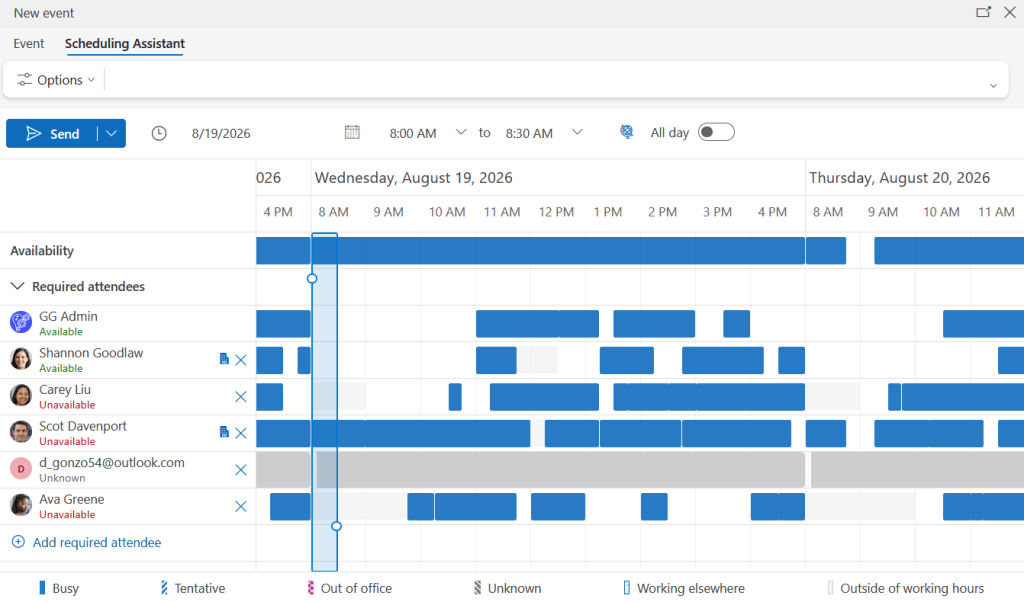The image size is (1024, 602).
Task: Click the Working elsewhere legend icon
Action: tap(626, 588)
